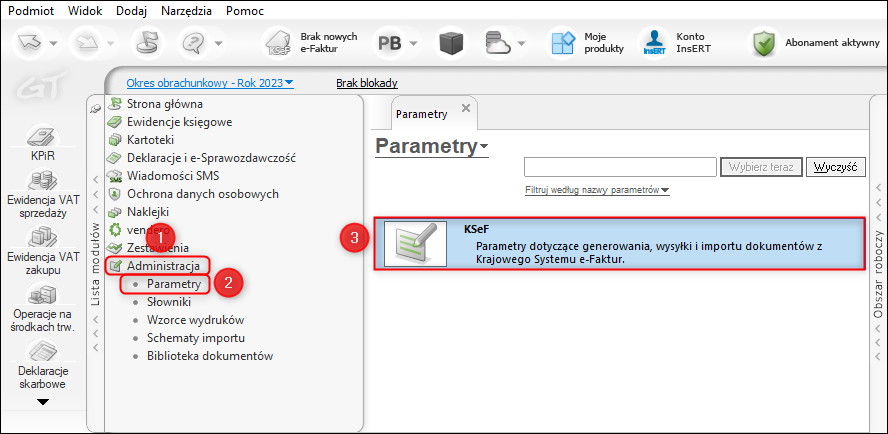Open Moje produkty icon

563,44
